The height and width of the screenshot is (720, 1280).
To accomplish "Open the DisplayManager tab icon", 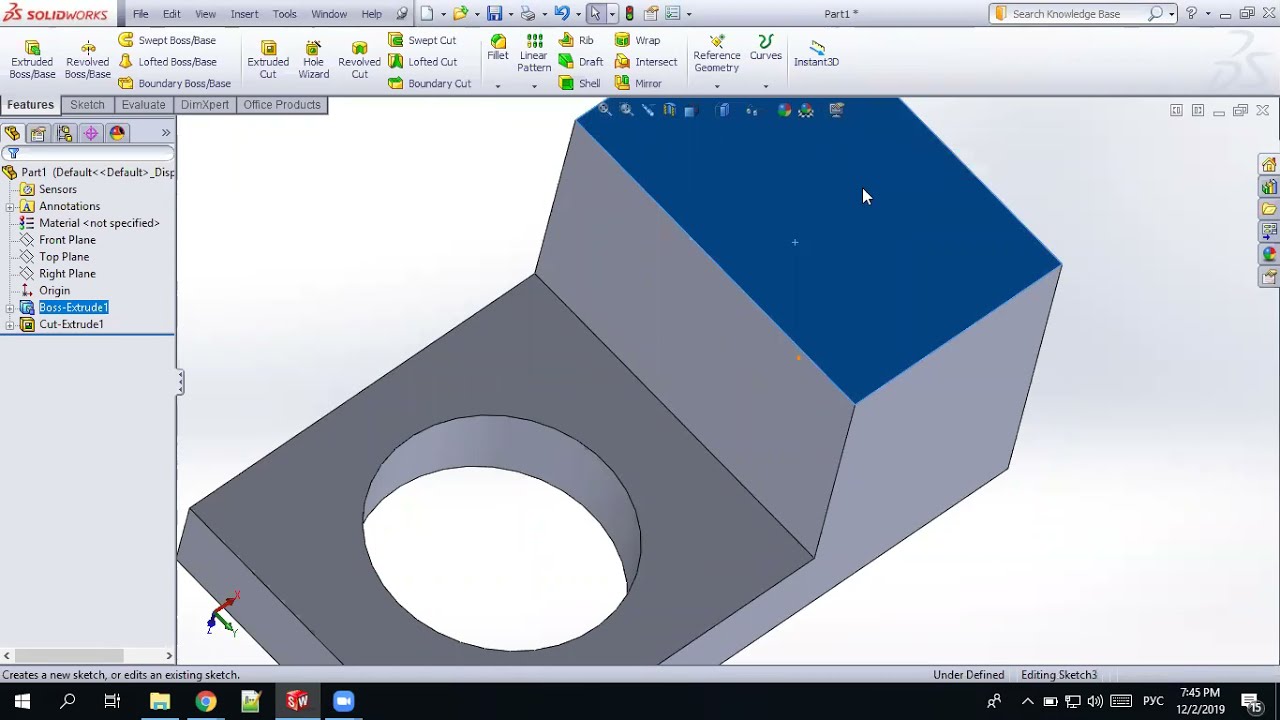I will coord(117,133).
